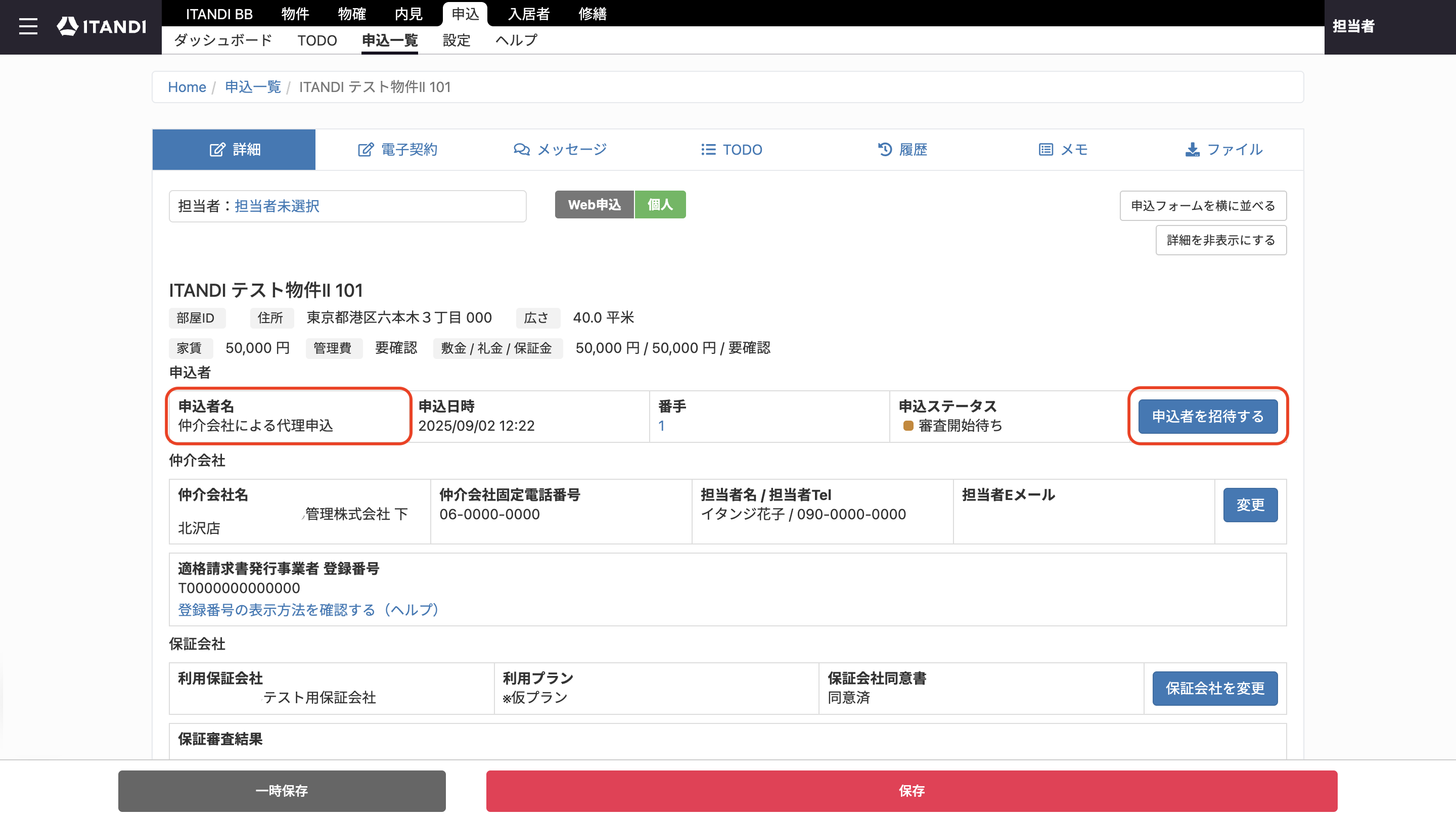Click the edit icon beside 電子契約

(366, 150)
